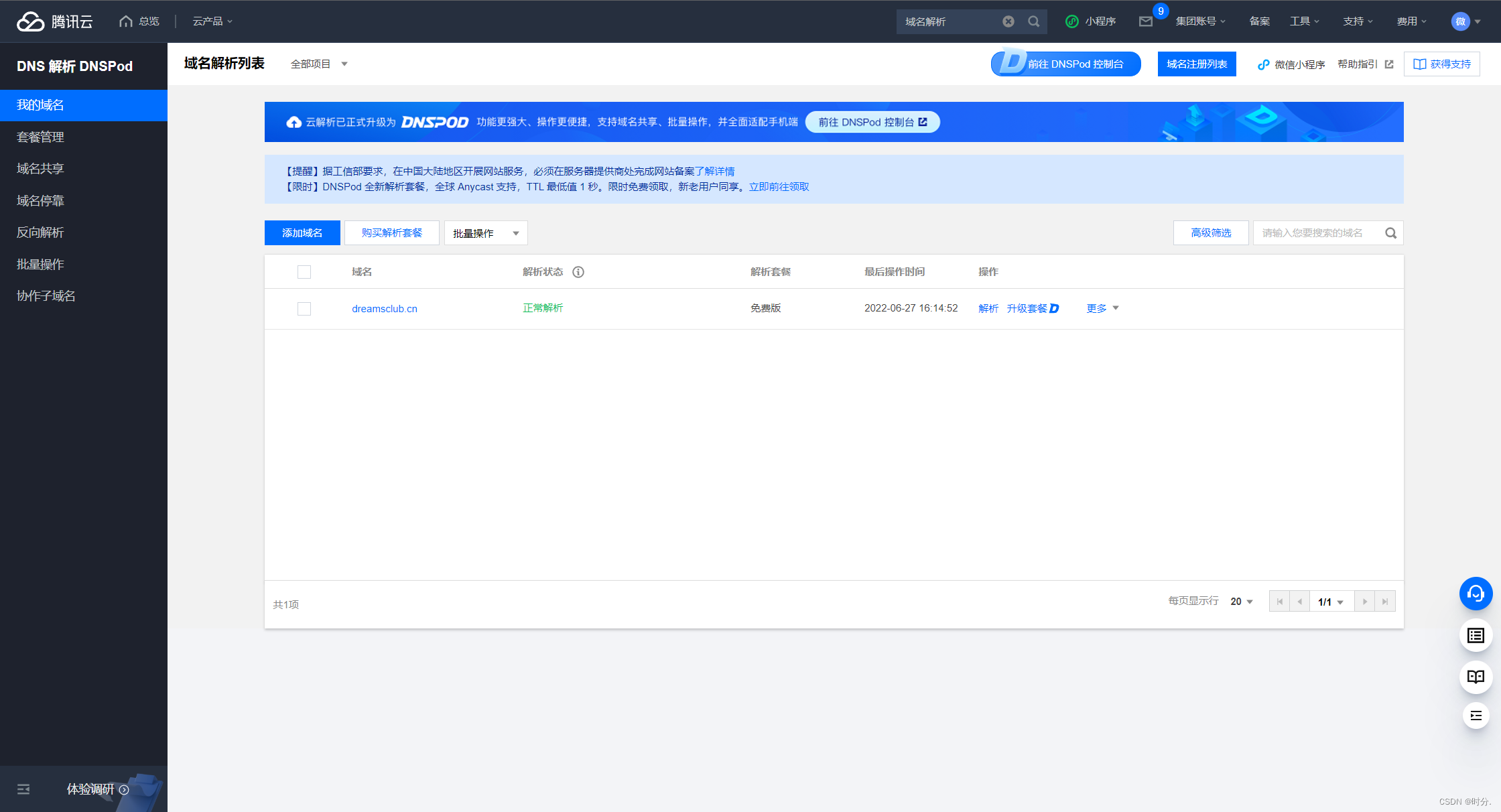Screen dimensions: 1501x812
Task: Click 升级套餐 link for dreamsclub.cn
Action: (x=1033, y=308)
